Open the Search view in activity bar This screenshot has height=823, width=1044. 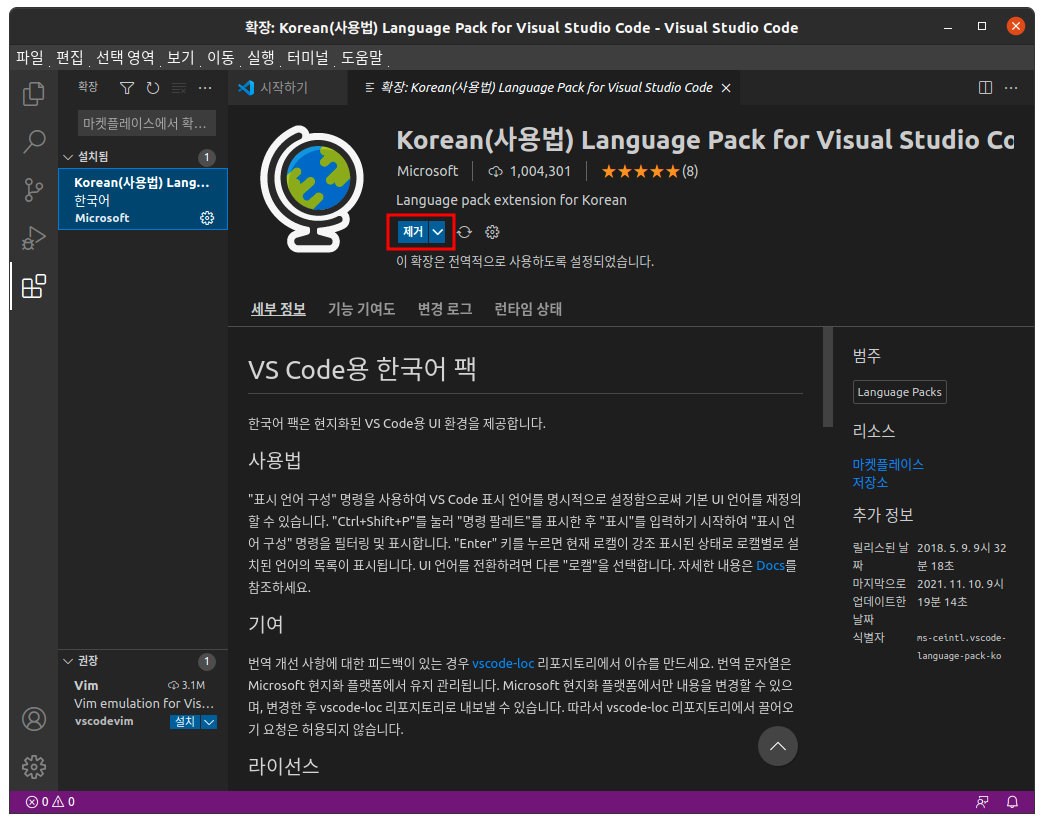pos(33,141)
